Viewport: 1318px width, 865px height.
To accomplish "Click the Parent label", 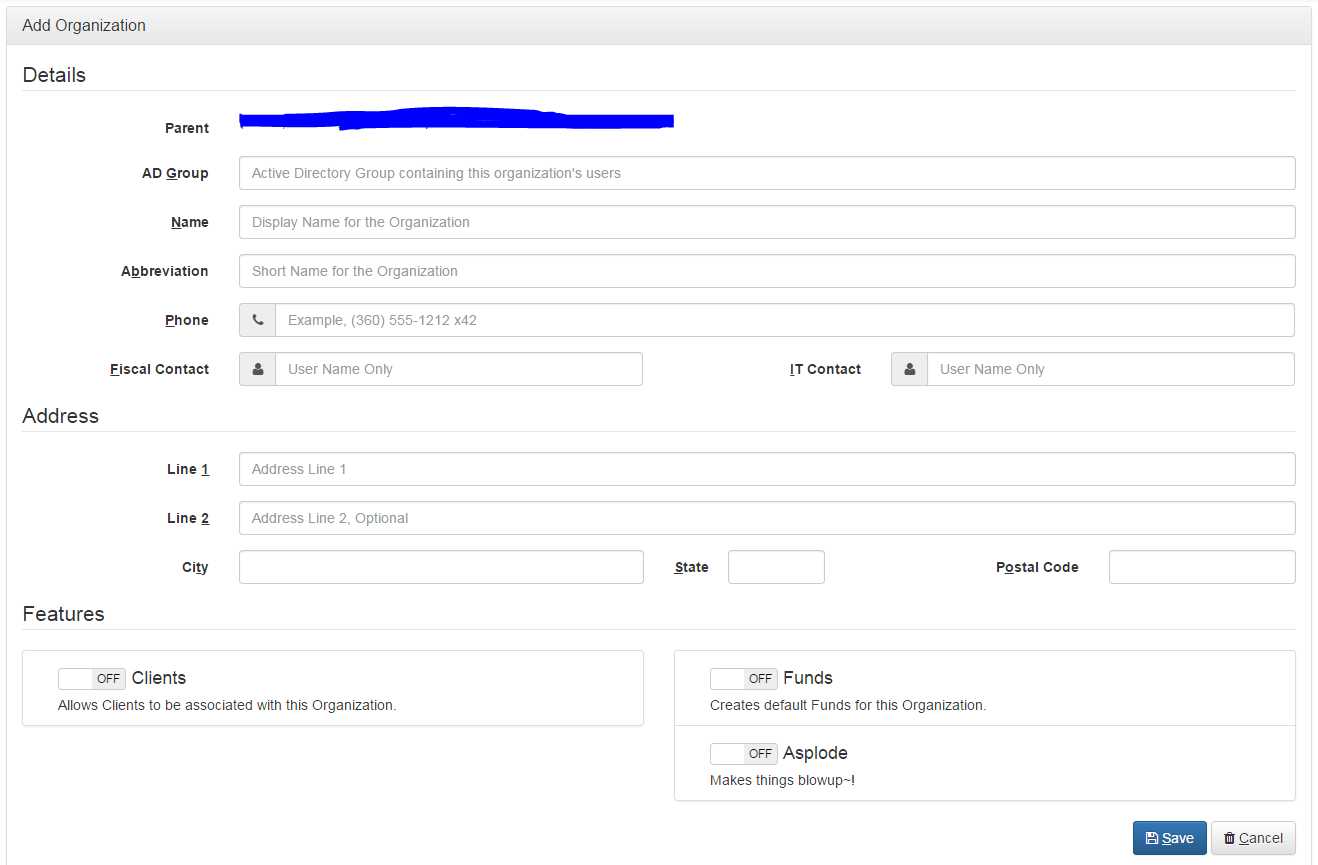I will point(187,128).
